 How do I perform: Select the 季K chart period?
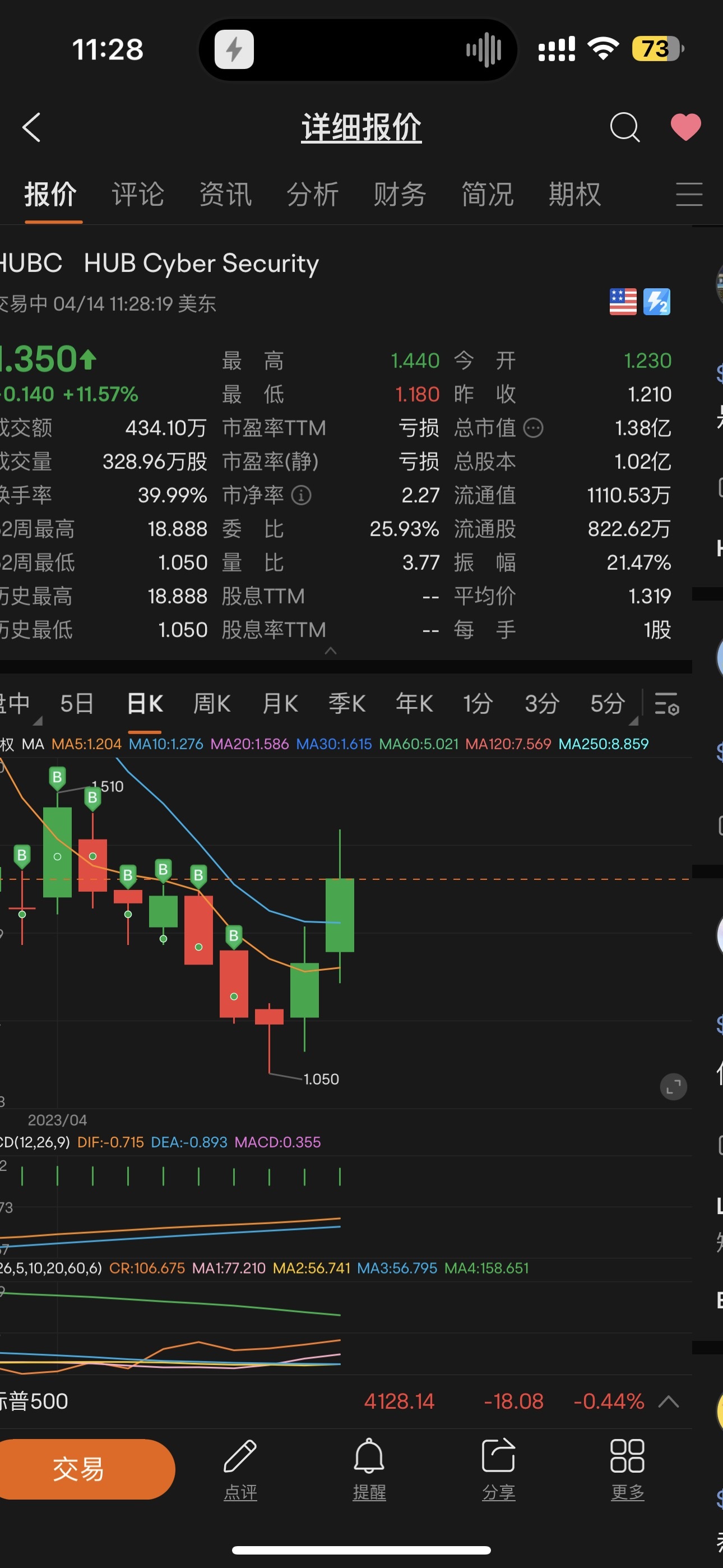coord(347,704)
